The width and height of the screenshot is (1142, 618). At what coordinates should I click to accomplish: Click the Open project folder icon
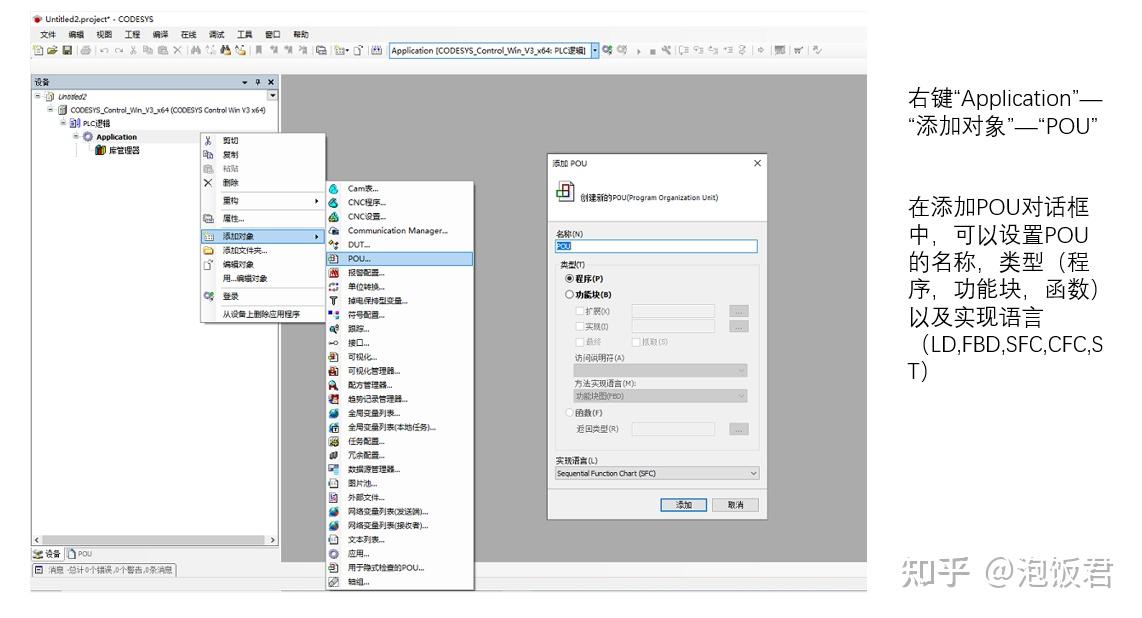[52, 49]
